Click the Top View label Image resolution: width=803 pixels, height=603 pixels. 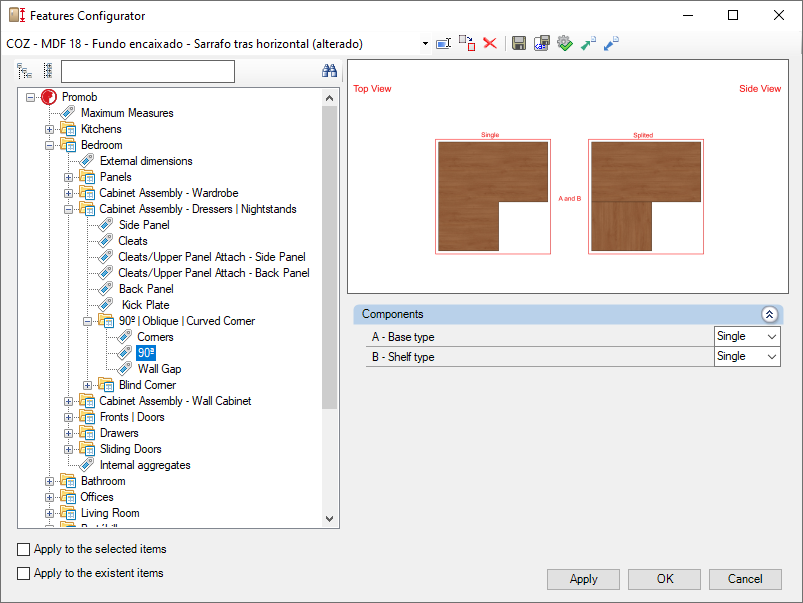click(372, 89)
